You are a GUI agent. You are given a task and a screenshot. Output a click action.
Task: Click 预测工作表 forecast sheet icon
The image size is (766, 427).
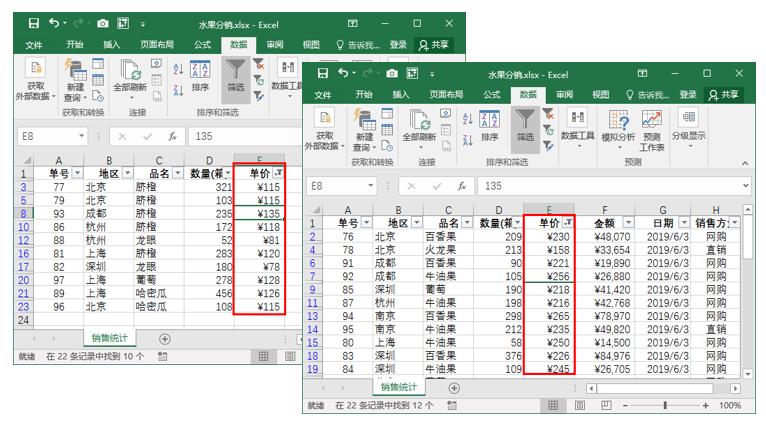click(x=652, y=130)
